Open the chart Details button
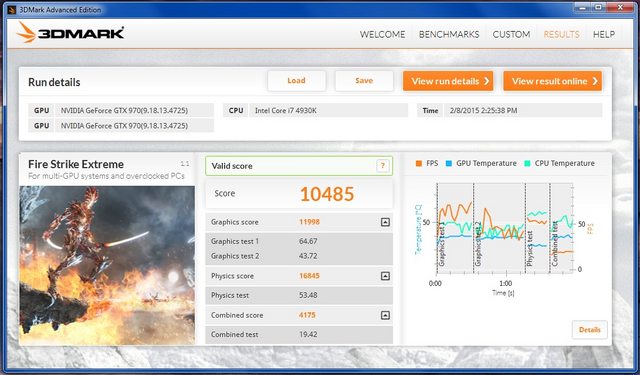 click(590, 330)
